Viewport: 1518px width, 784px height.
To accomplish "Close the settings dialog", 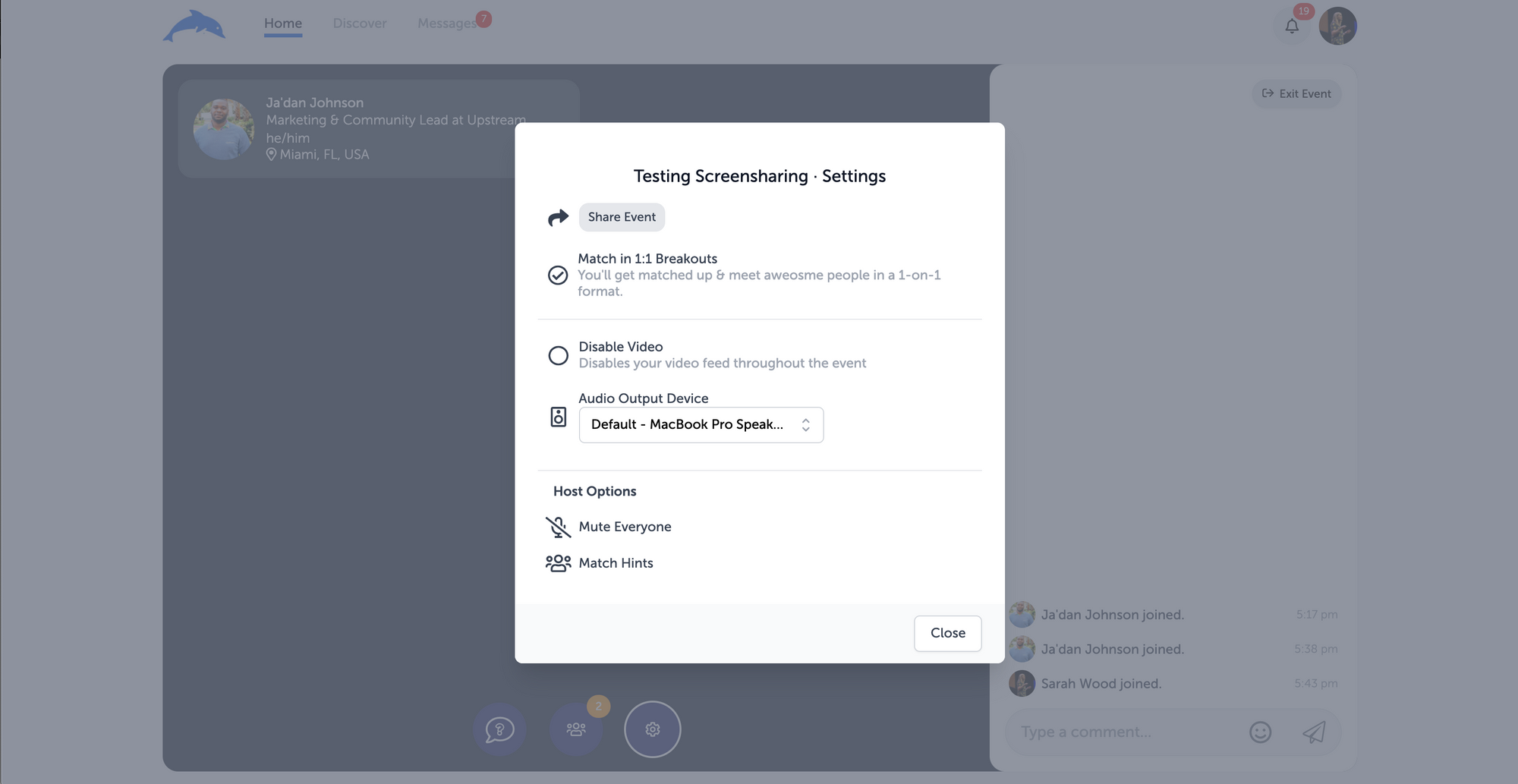I will pyautogui.click(x=948, y=633).
